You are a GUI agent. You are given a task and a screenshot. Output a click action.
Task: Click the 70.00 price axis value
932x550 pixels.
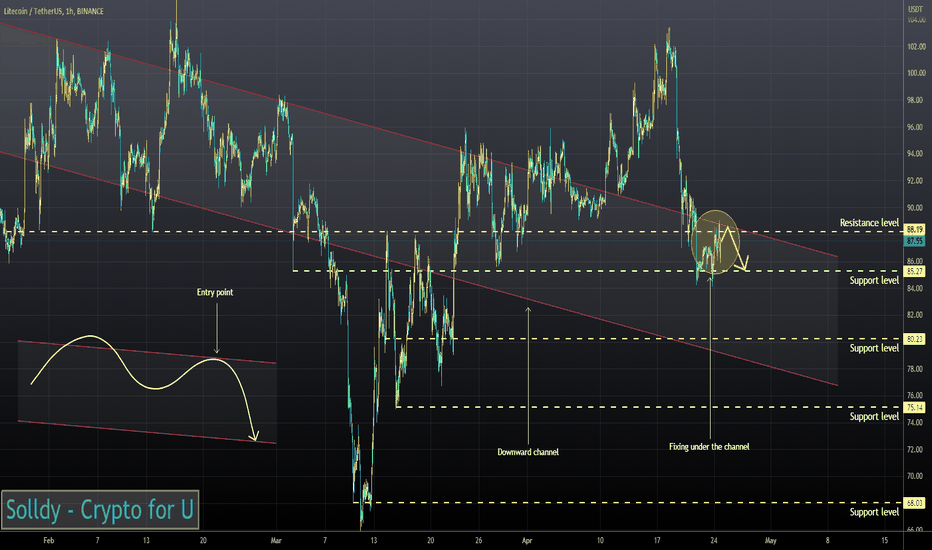click(x=916, y=476)
